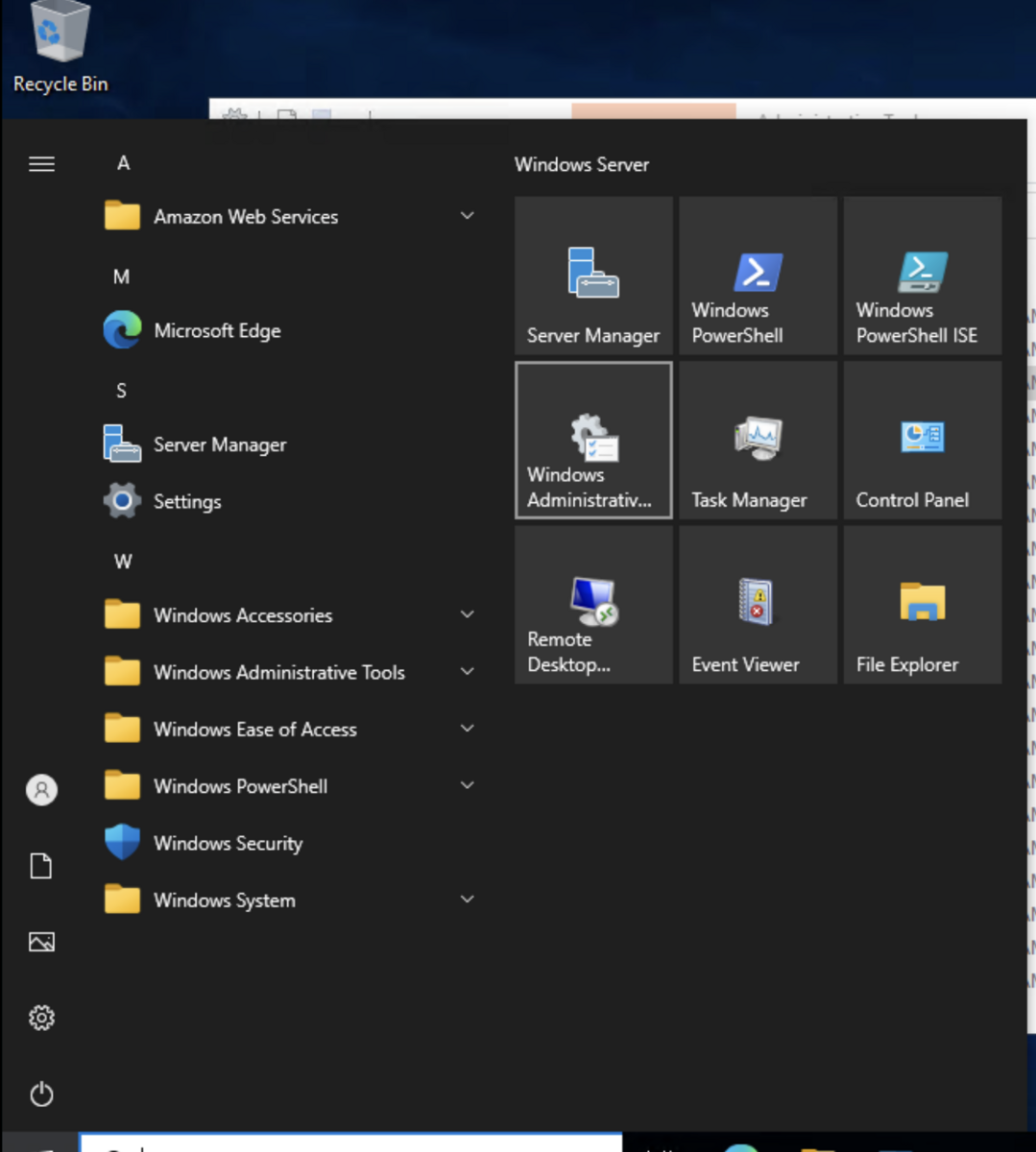Open the user account icon
Viewport: 1036px width, 1152px height.
pos(41,790)
